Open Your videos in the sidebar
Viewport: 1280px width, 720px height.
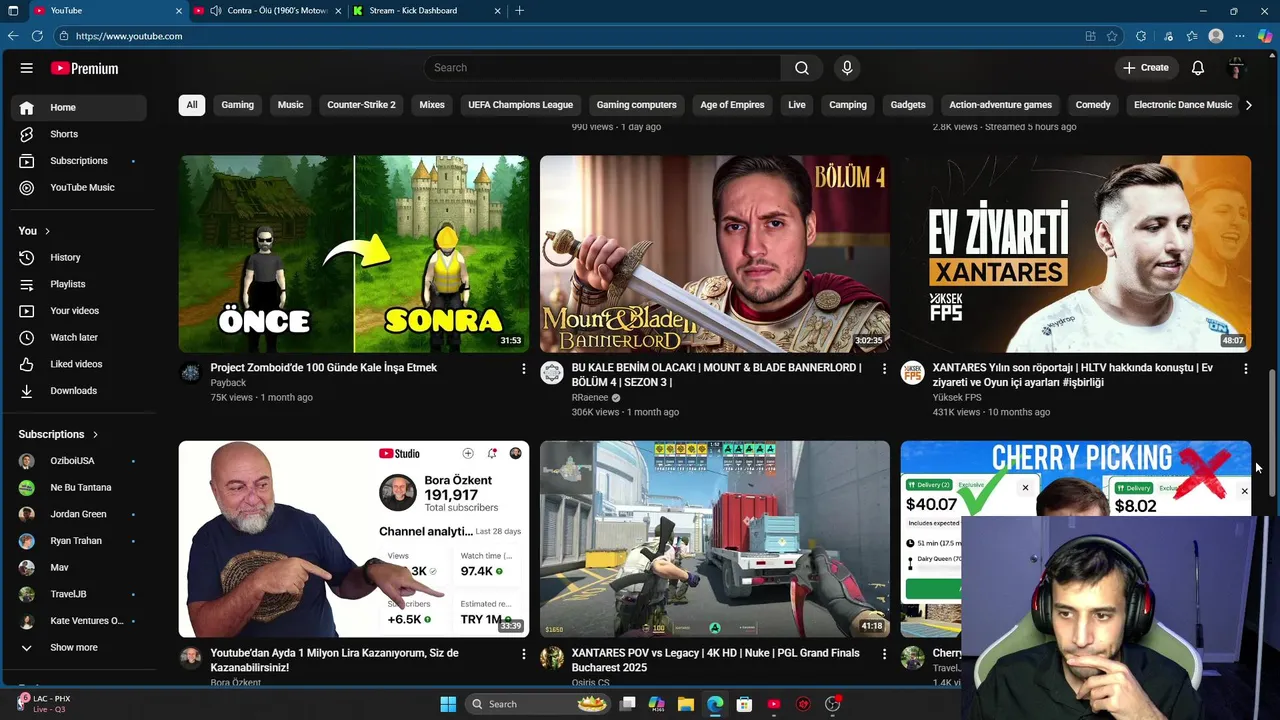coord(80,311)
